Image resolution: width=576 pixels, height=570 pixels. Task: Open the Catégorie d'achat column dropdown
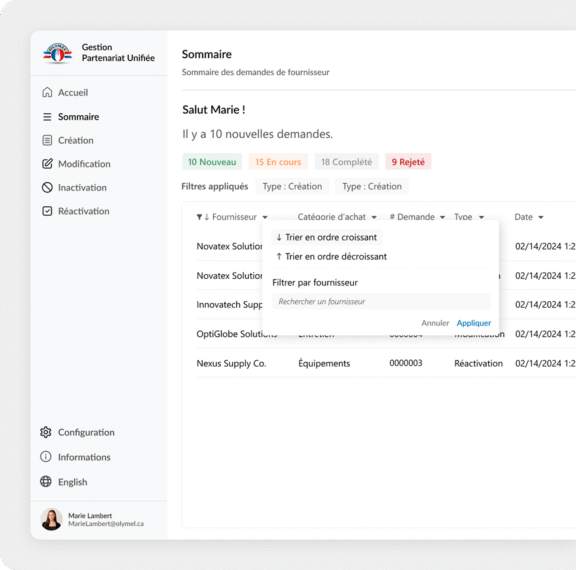click(x=374, y=217)
